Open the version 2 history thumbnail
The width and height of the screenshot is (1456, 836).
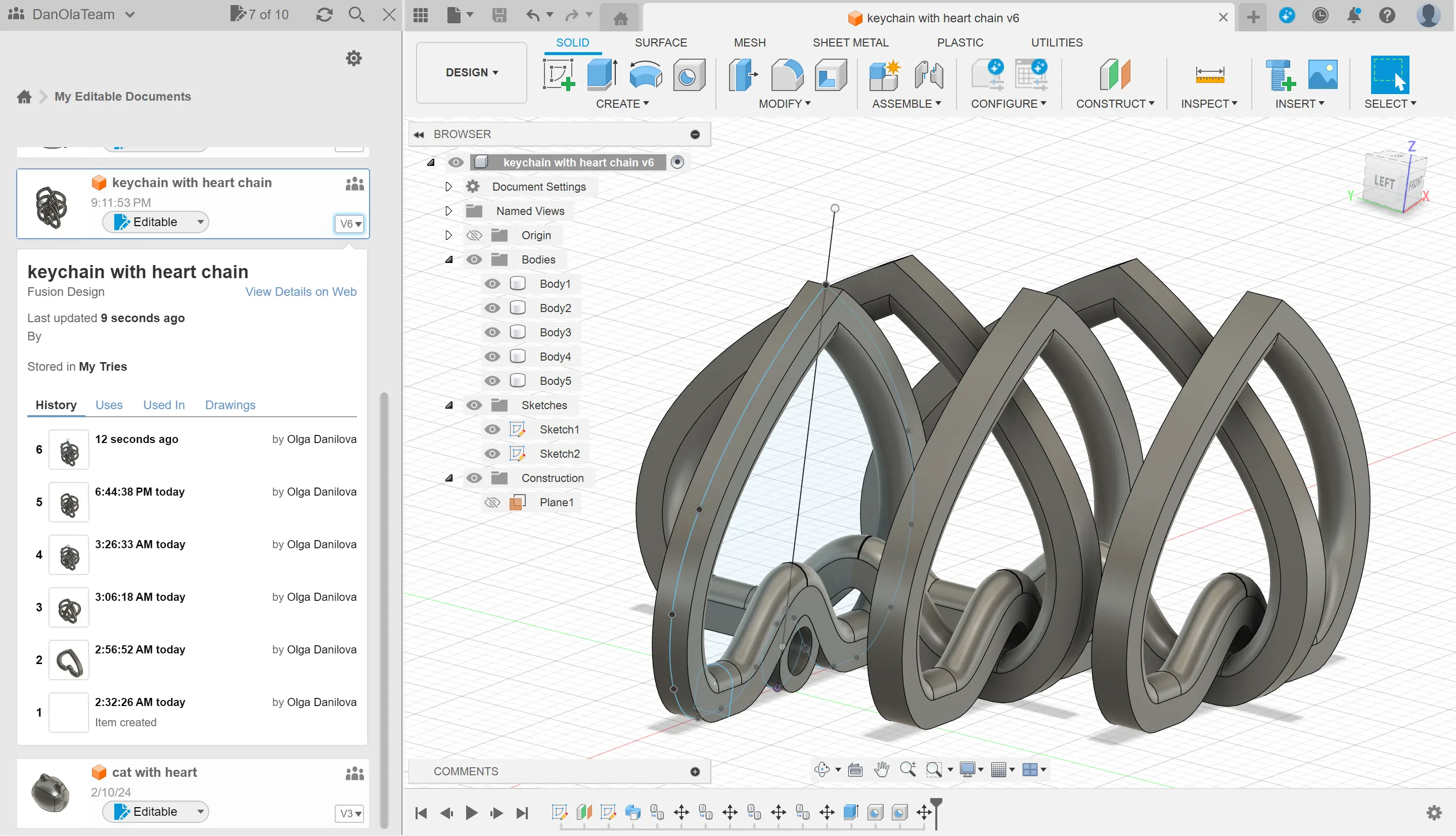pos(69,661)
